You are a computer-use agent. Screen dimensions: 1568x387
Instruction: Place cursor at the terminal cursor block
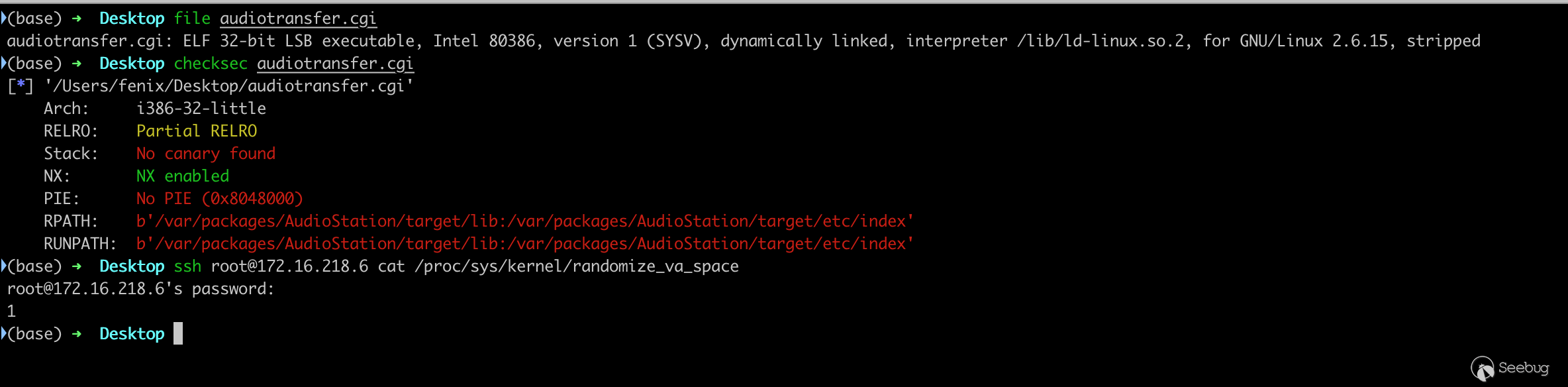[x=178, y=333]
